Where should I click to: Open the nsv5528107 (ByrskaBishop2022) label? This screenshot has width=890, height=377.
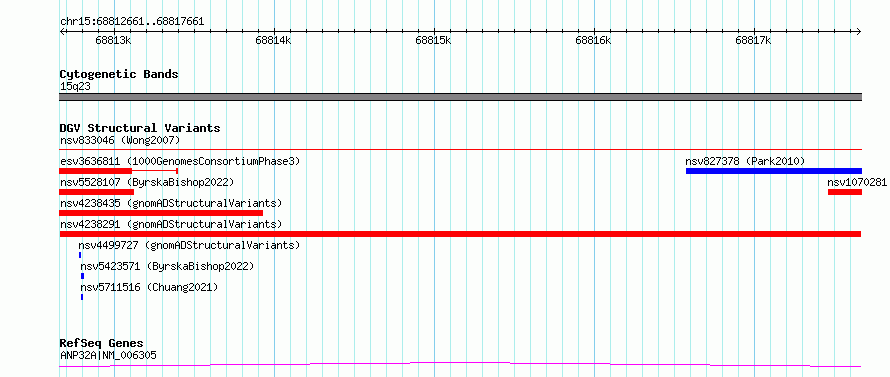[147, 182]
